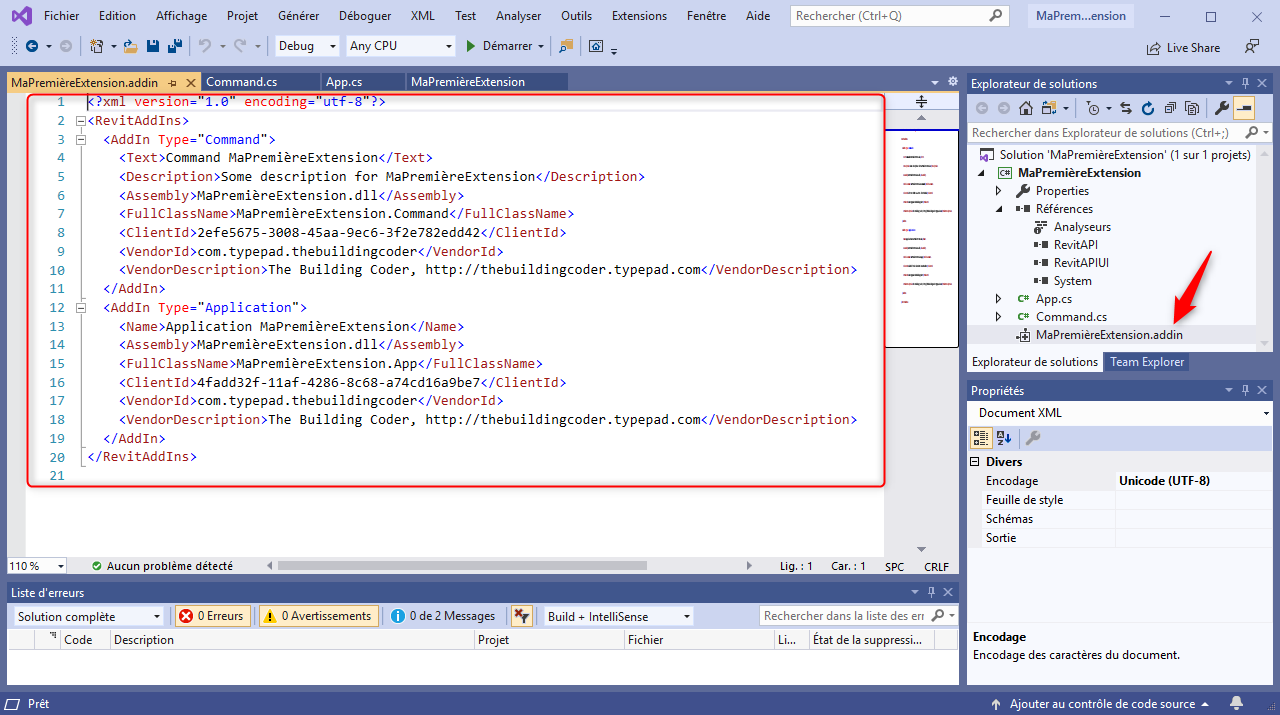Toggle the 0 Erreurs filter
The image size is (1280, 715).
pyautogui.click(x=213, y=615)
